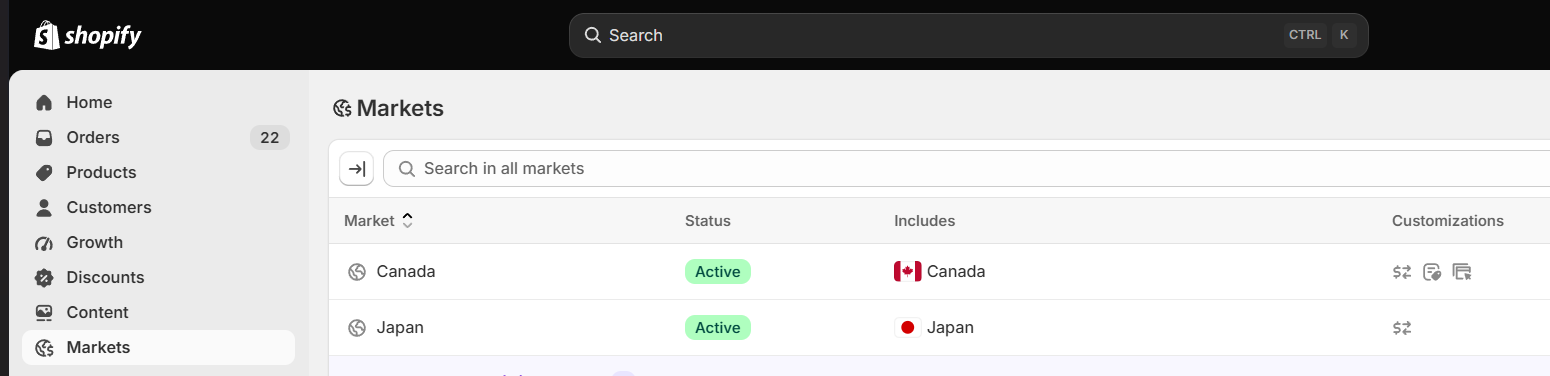Click Japan's currency conversion icon
Screen dimensions: 1550x376
(1402, 328)
